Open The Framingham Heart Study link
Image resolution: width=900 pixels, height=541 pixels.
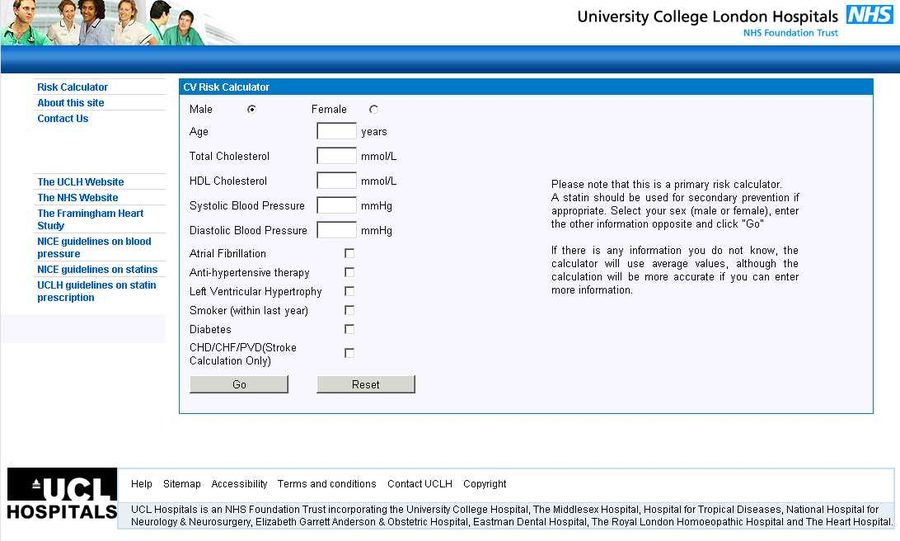coord(90,219)
